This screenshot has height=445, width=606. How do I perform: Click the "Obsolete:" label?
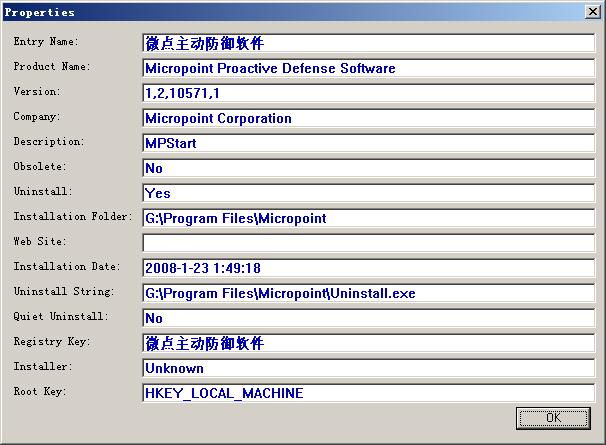pyautogui.click(x=40, y=167)
